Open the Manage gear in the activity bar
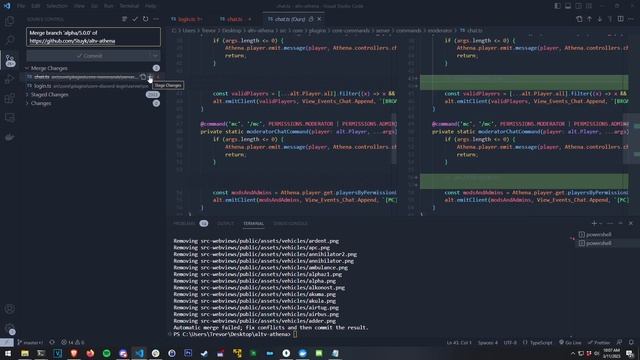The width and height of the screenshot is (640, 360). click(10, 328)
